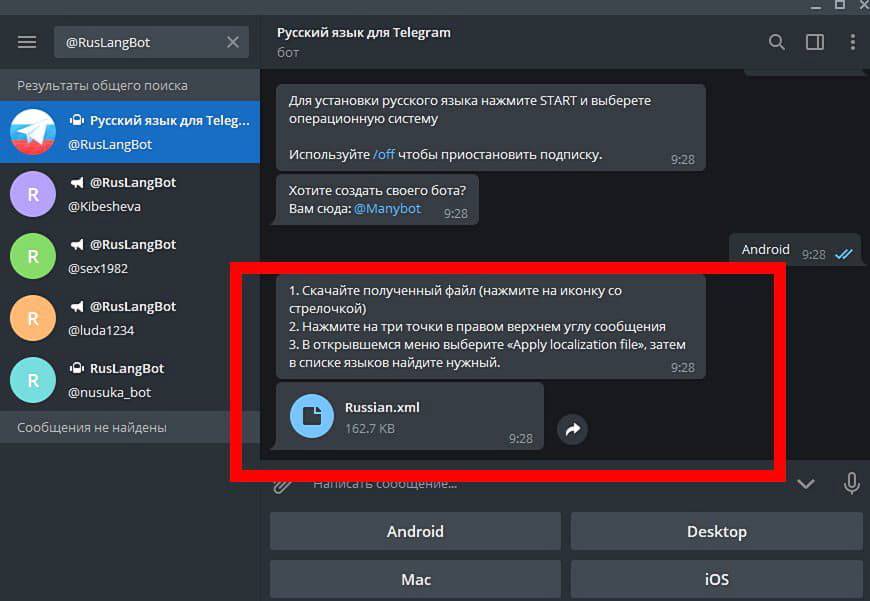Screen dimensions: 870x601
Task: Open the three-dot chat options menu
Action: coord(852,42)
